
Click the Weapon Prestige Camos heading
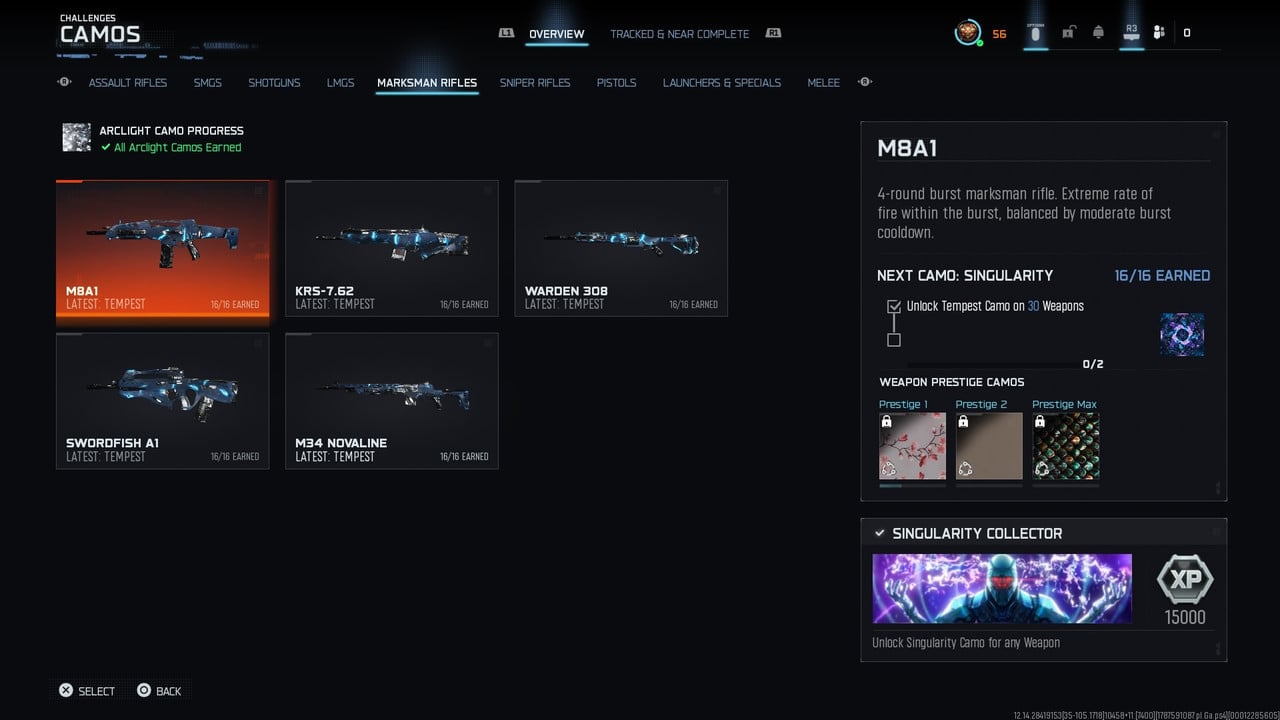click(952, 382)
